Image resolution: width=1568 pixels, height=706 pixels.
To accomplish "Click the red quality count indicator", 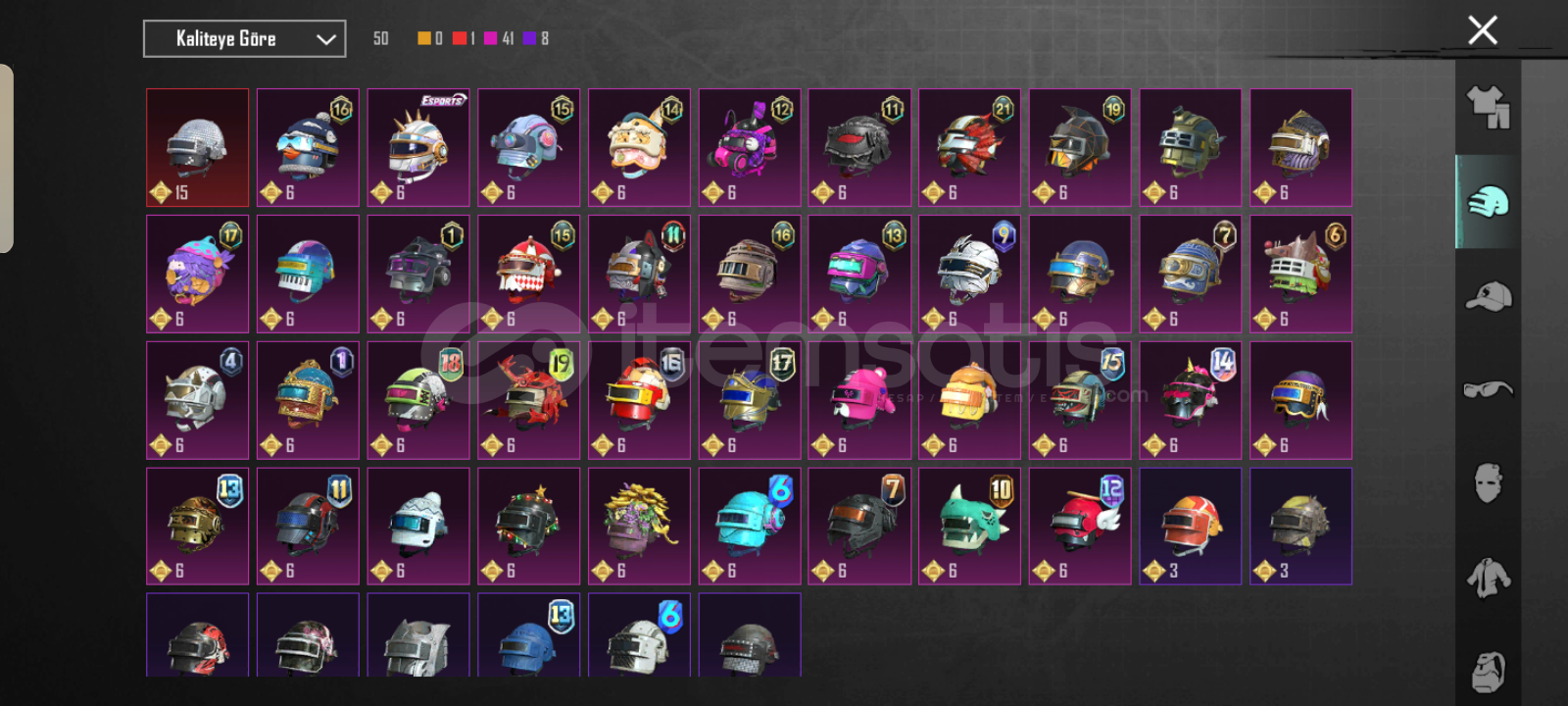I will pyautogui.click(x=464, y=38).
